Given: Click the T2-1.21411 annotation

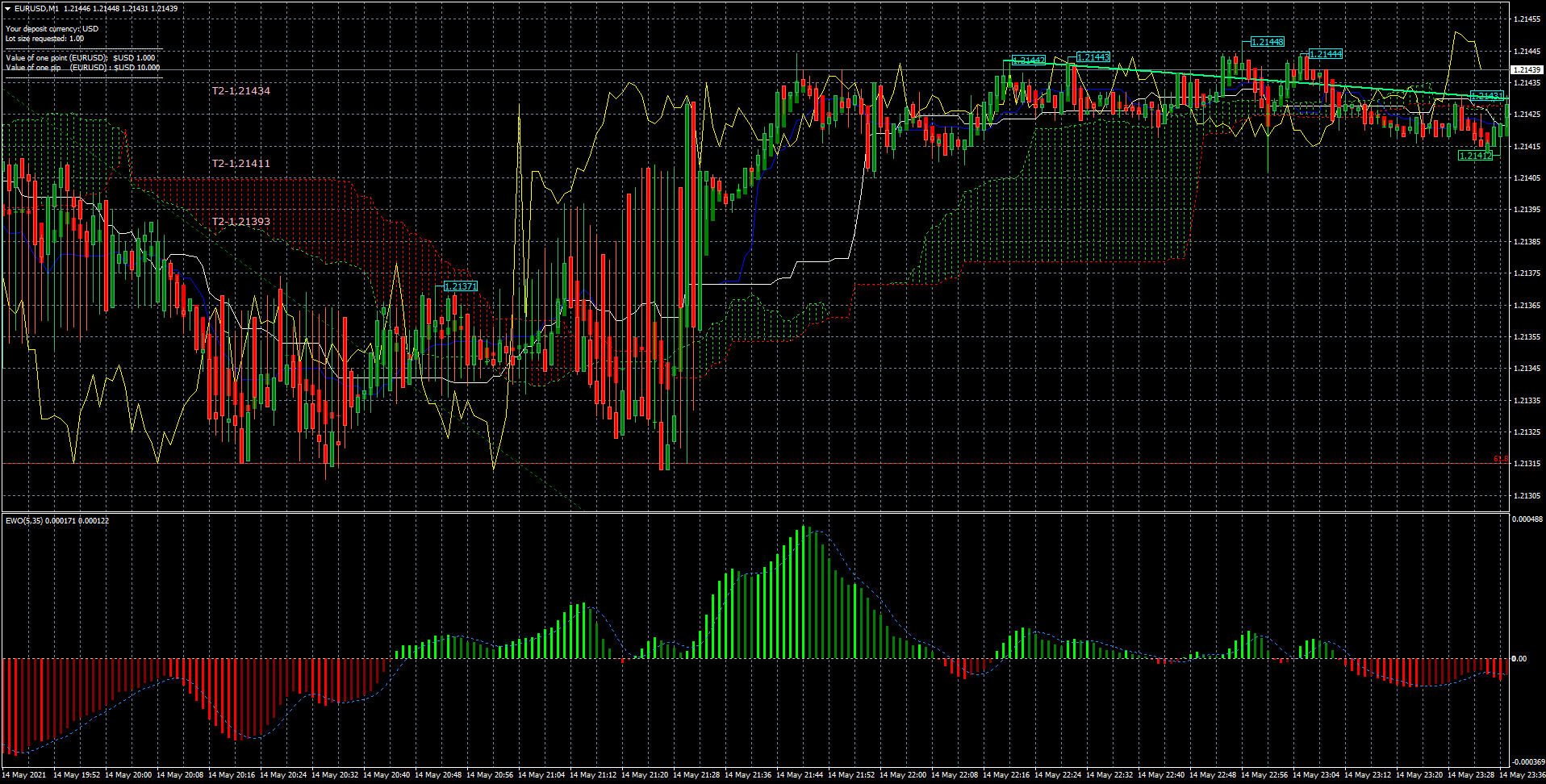Looking at the screenshot, I should coord(240,163).
